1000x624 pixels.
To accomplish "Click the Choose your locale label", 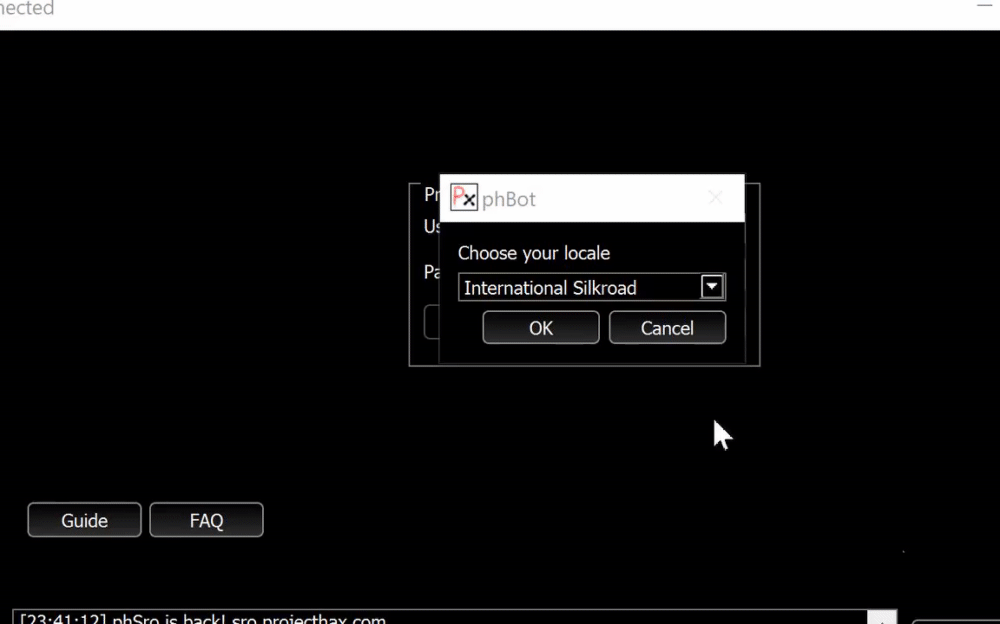I will click(x=533, y=253).
